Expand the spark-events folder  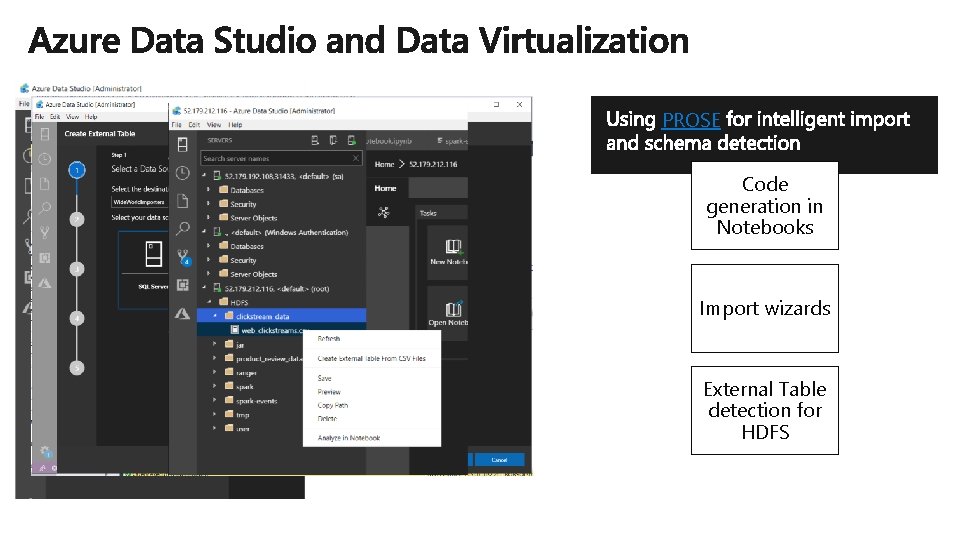pos(214,400)
